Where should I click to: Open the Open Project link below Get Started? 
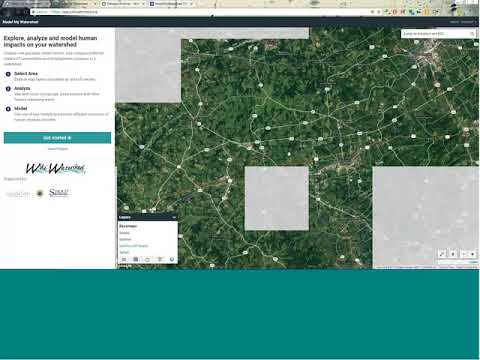tap(58, 149)
